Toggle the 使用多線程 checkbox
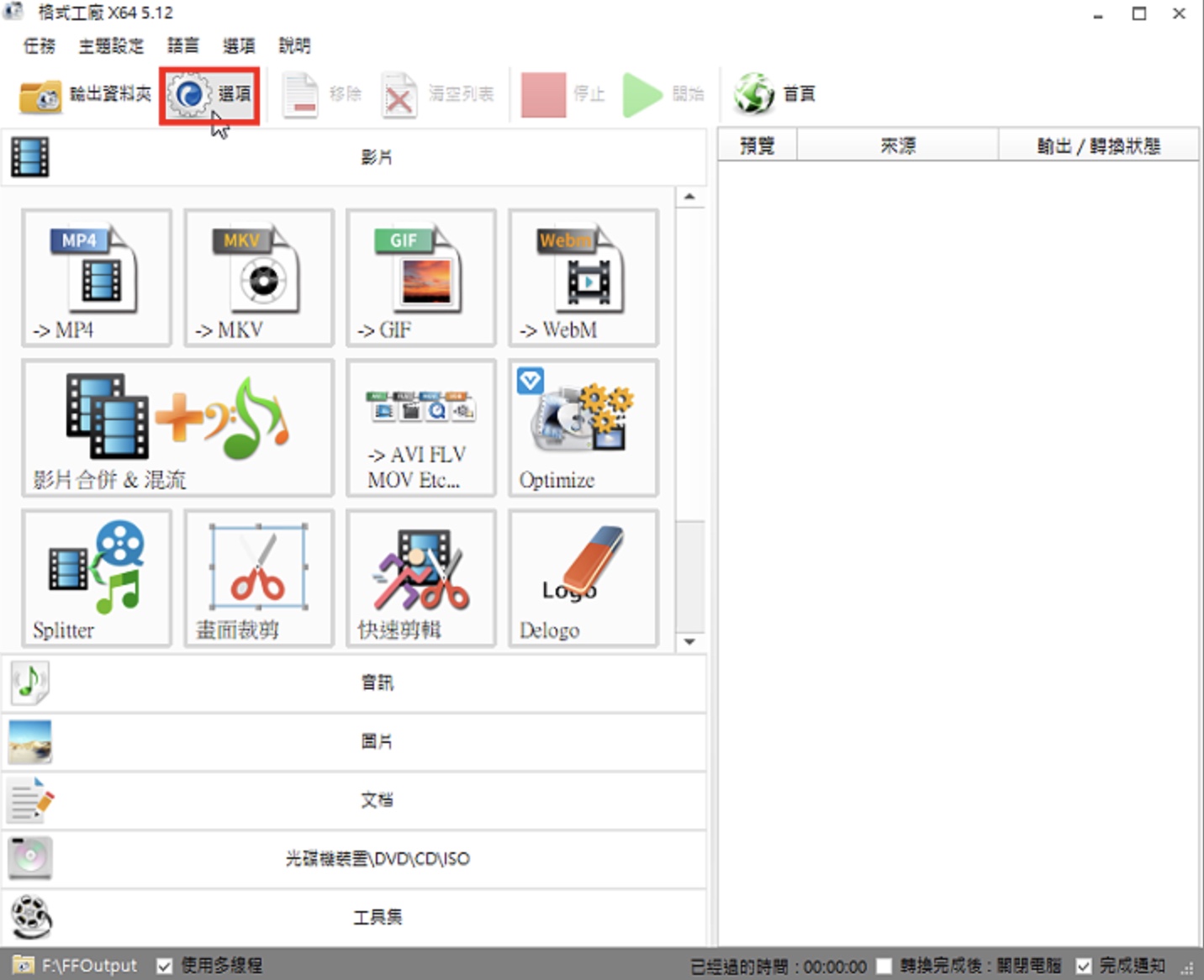This screenshot has height=980, width=1204. (x=165, y=966)
